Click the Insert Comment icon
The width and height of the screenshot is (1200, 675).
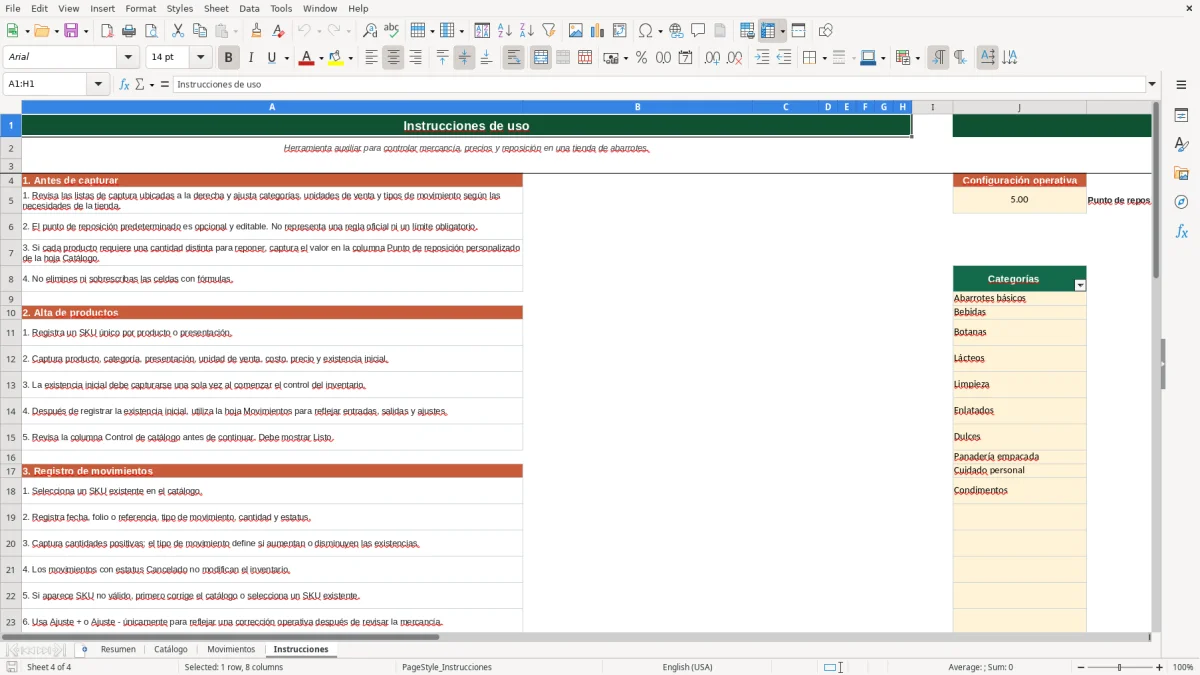pyautogui.click(x=699, y=31)
